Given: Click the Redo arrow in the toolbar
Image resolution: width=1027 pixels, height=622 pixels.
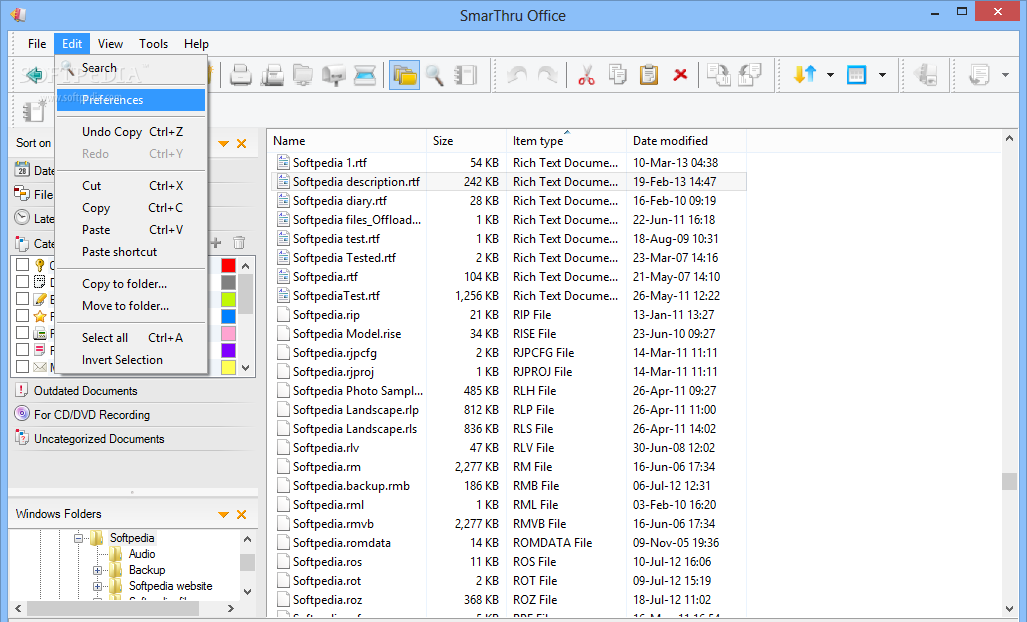Looking at the screenshot, I should (x=548, y=75).
